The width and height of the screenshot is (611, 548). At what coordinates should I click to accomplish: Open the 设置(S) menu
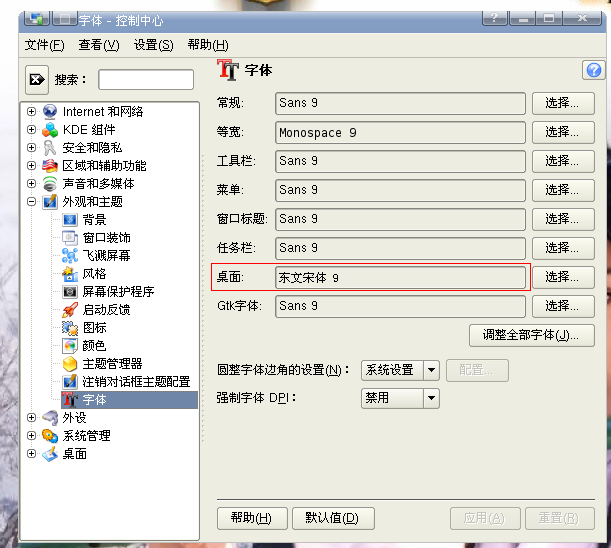[154, 45]
